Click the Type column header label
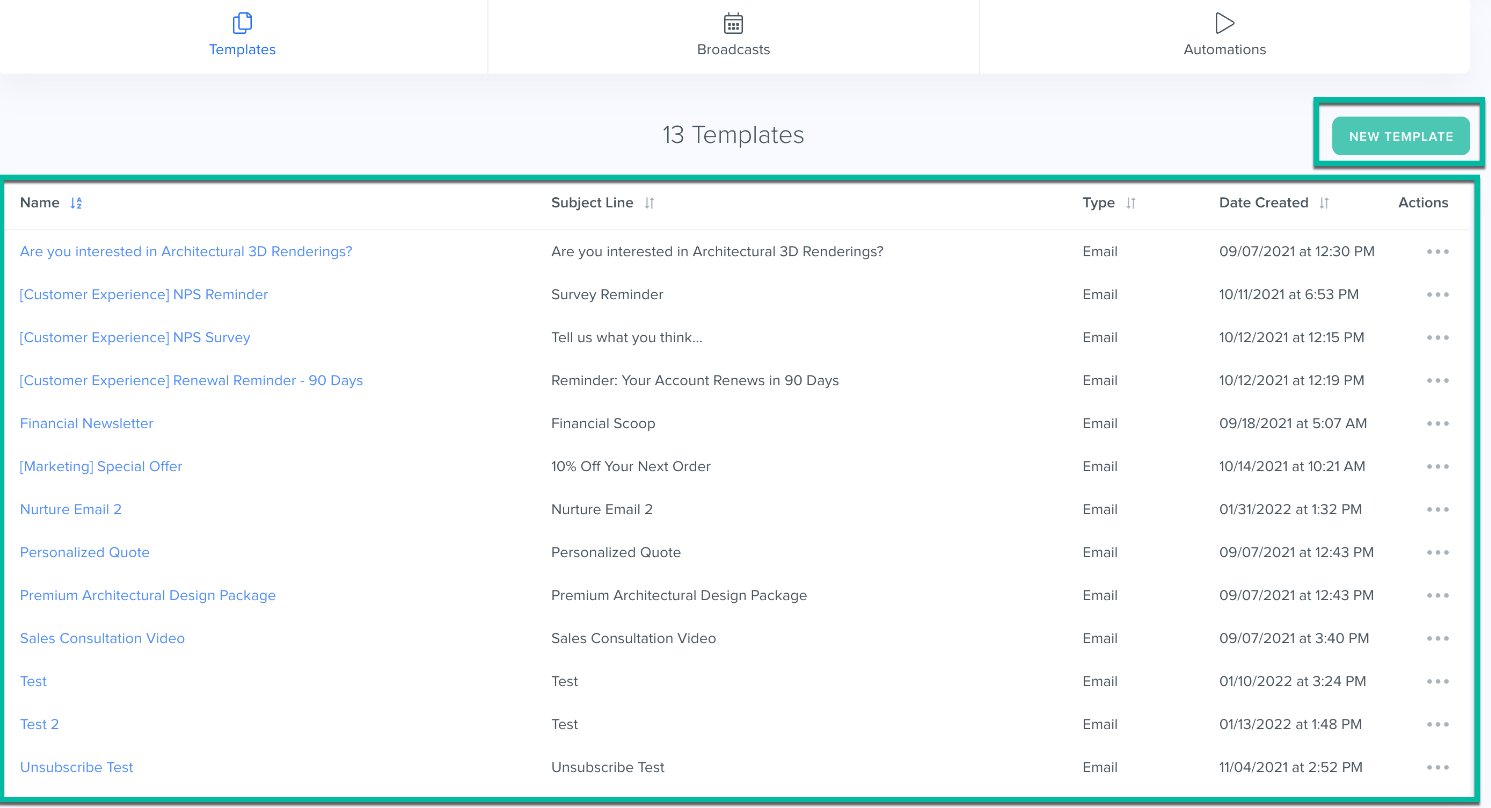This screenshot has height=808, width=1491. 1098,203
